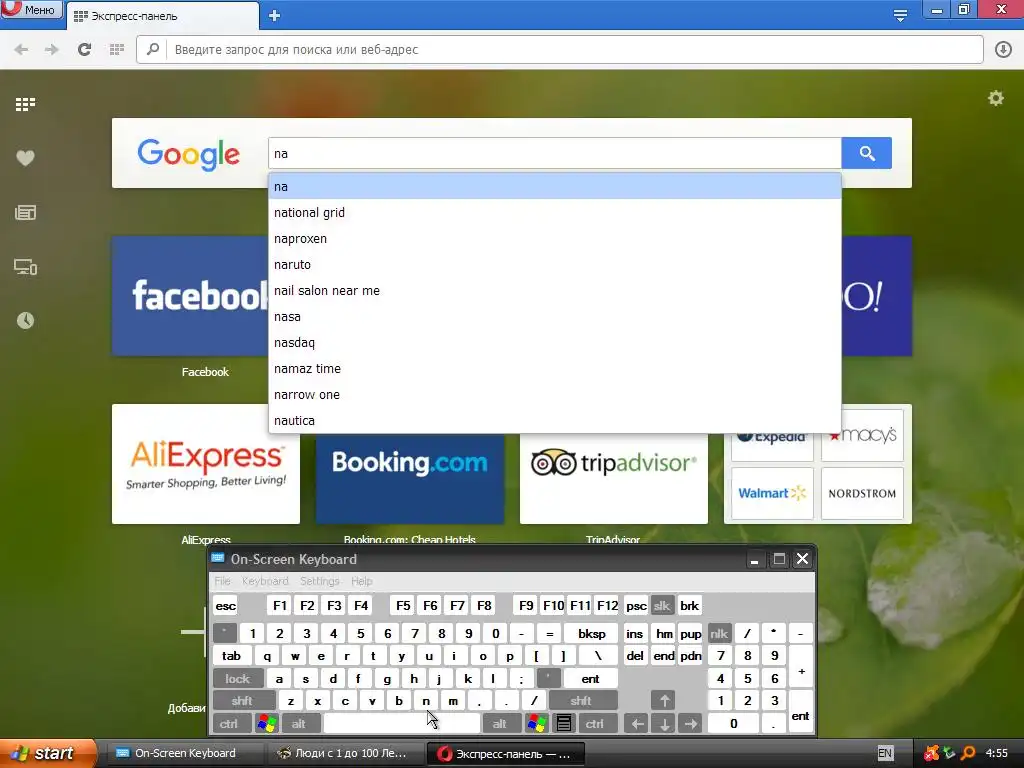Image resolution: width=1024 pixels, height=768 pixels.
Task: Open the Facebook speed dial tile
Action: coord(190,296)
